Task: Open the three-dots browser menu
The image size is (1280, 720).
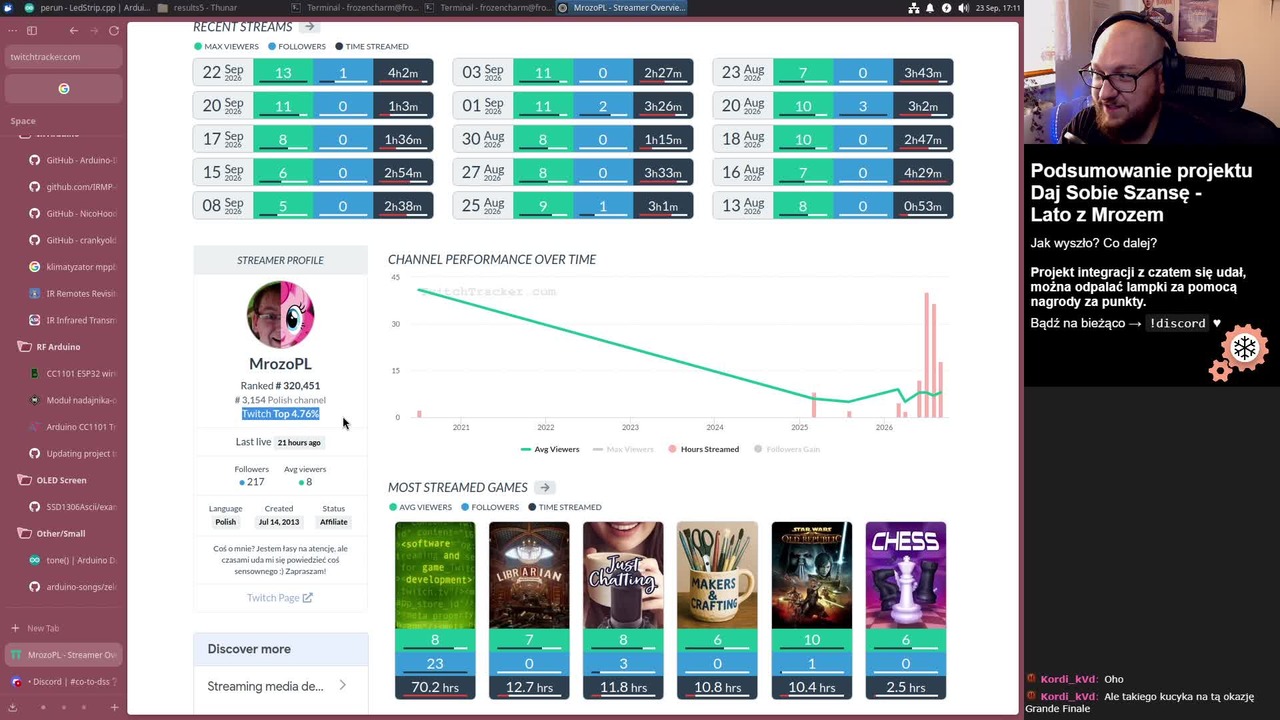Action: tap(12, 31)
